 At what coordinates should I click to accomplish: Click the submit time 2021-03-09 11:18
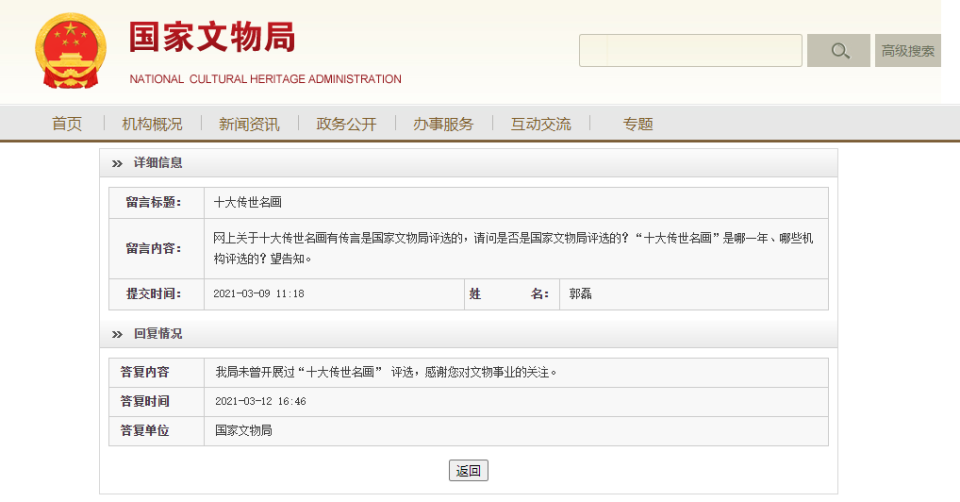[258, 294]
